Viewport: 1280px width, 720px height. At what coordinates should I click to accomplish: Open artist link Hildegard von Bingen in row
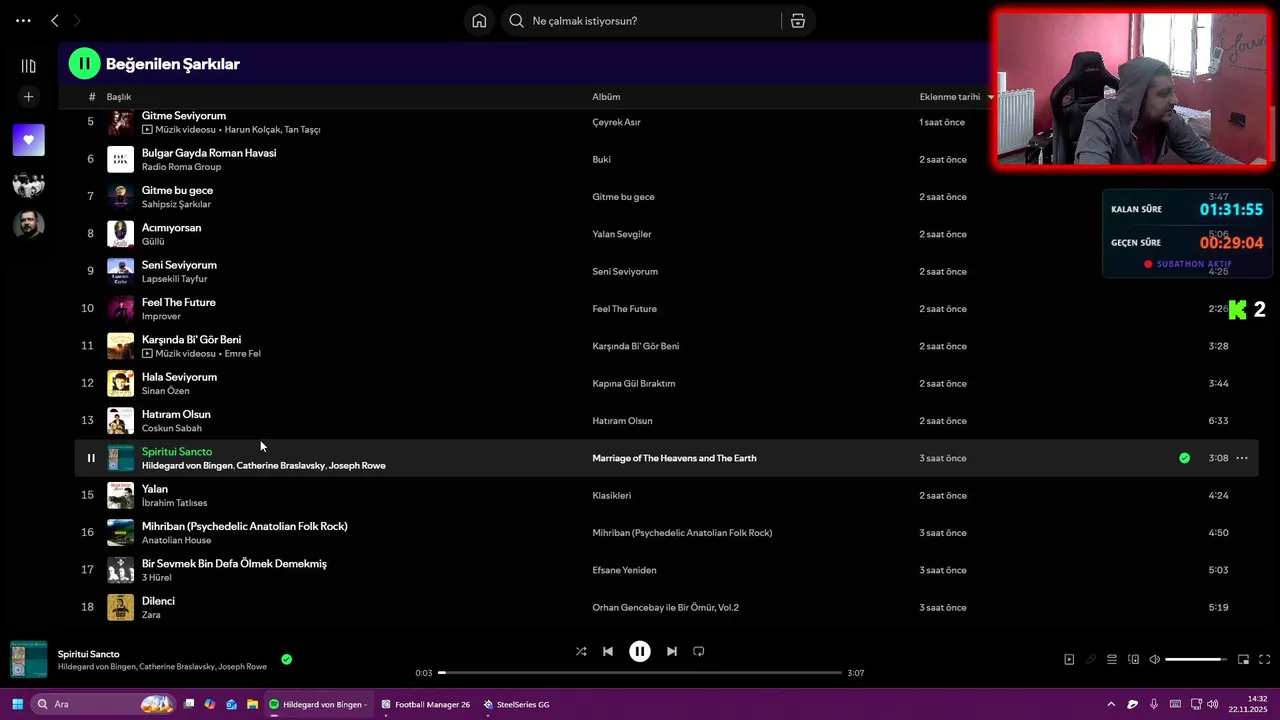187,466
